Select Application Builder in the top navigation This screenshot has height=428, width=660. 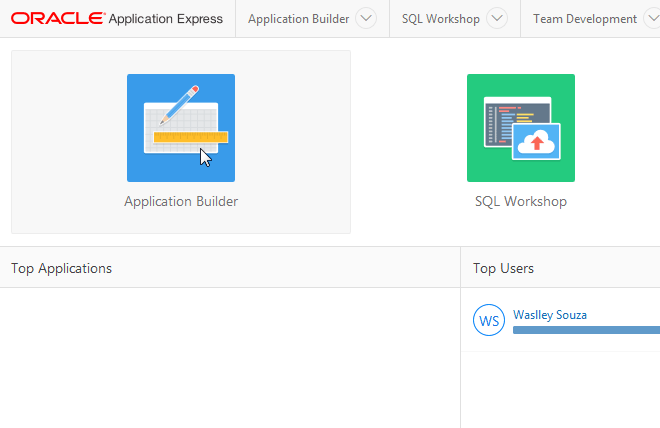298,19
